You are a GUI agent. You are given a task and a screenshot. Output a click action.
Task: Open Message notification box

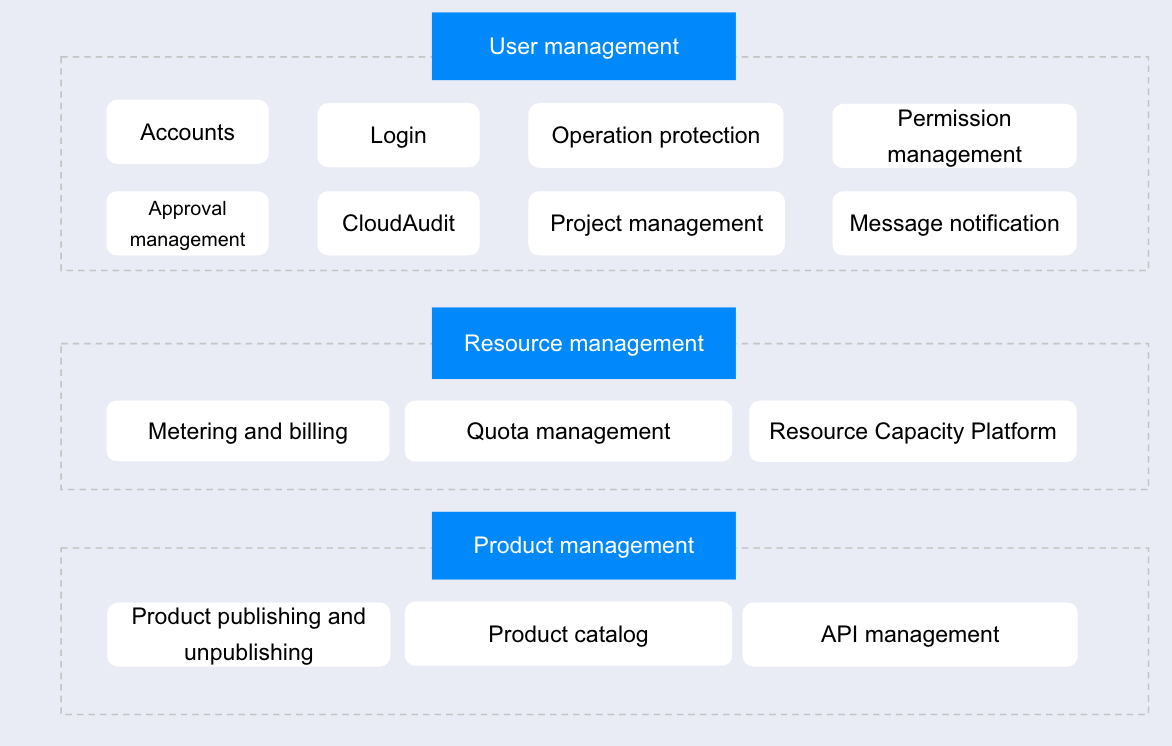pos(954,224)
